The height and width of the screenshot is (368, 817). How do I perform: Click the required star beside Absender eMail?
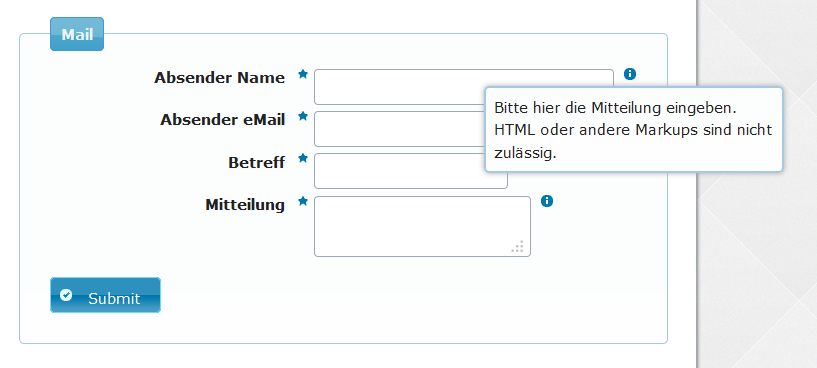point(303,116)
